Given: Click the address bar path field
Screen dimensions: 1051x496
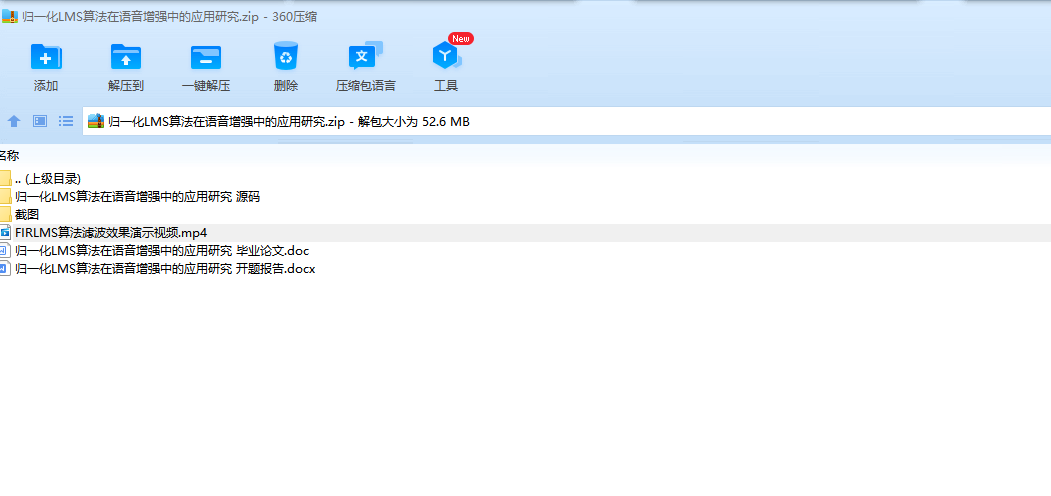Looking at the screenshot, I should pyautogui.click(x=566, y=121).
